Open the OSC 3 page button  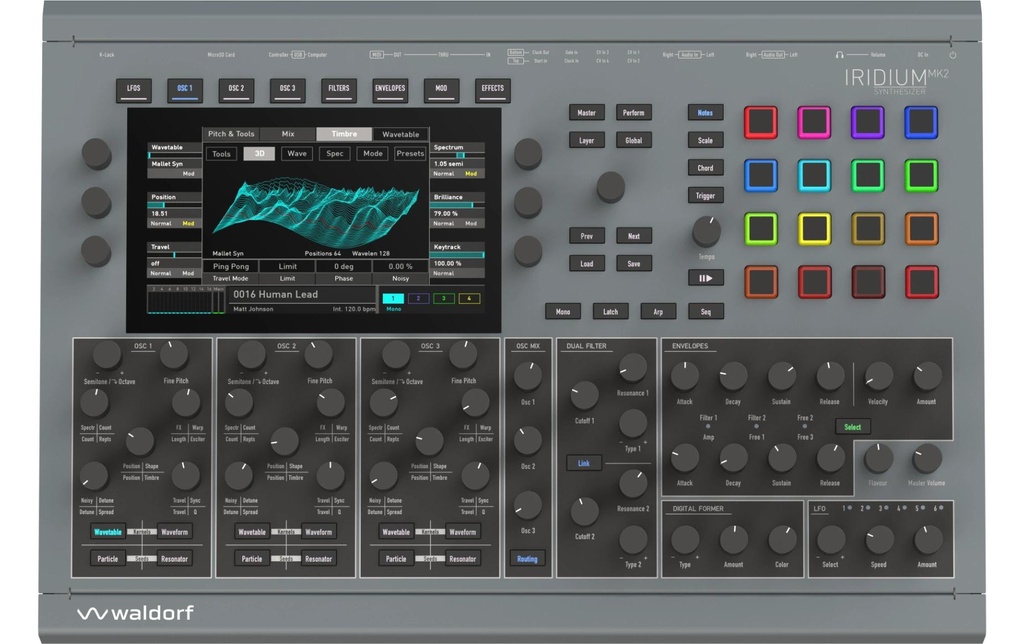click(287, 89)
